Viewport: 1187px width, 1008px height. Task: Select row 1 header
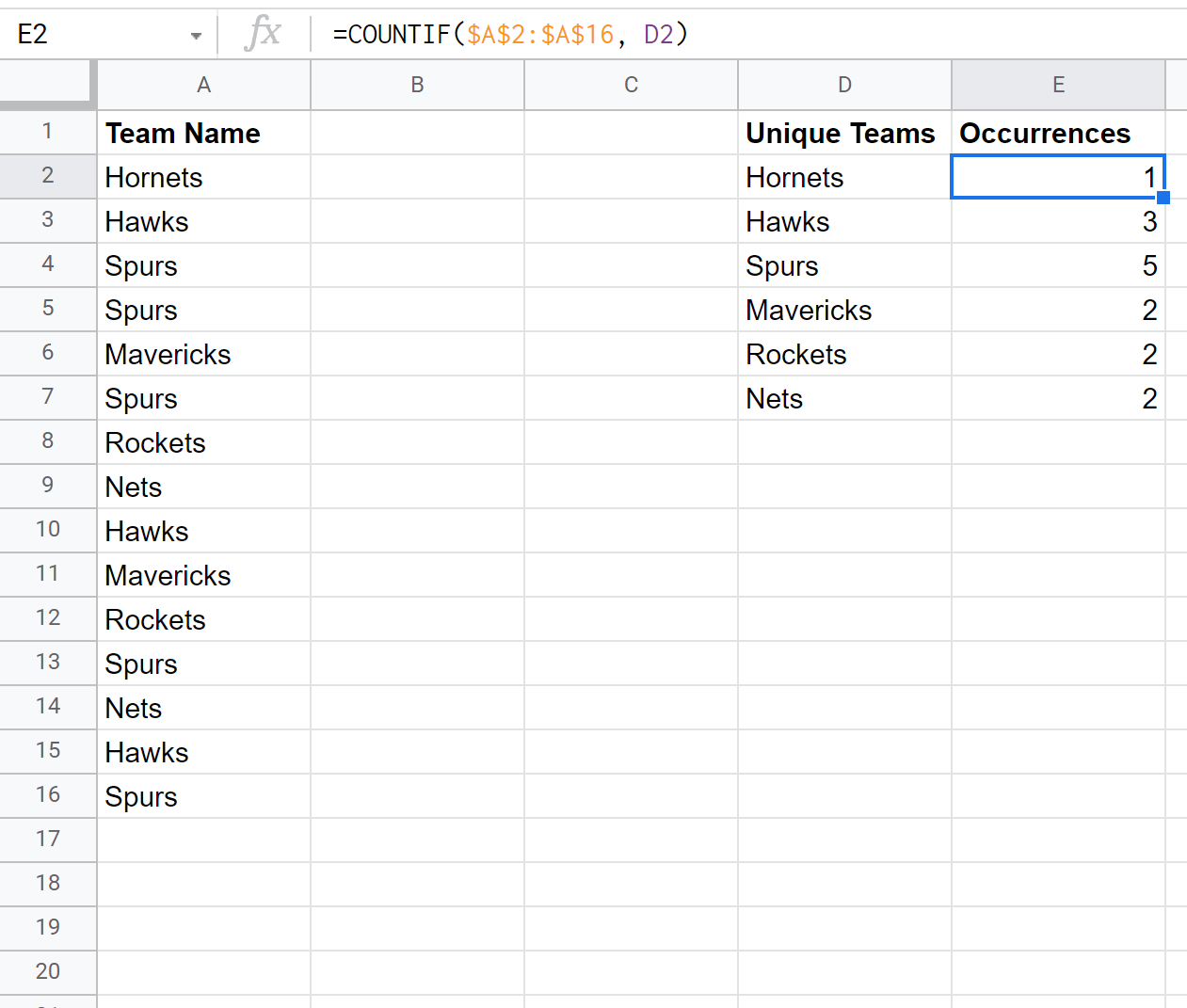tap(47, 132)
